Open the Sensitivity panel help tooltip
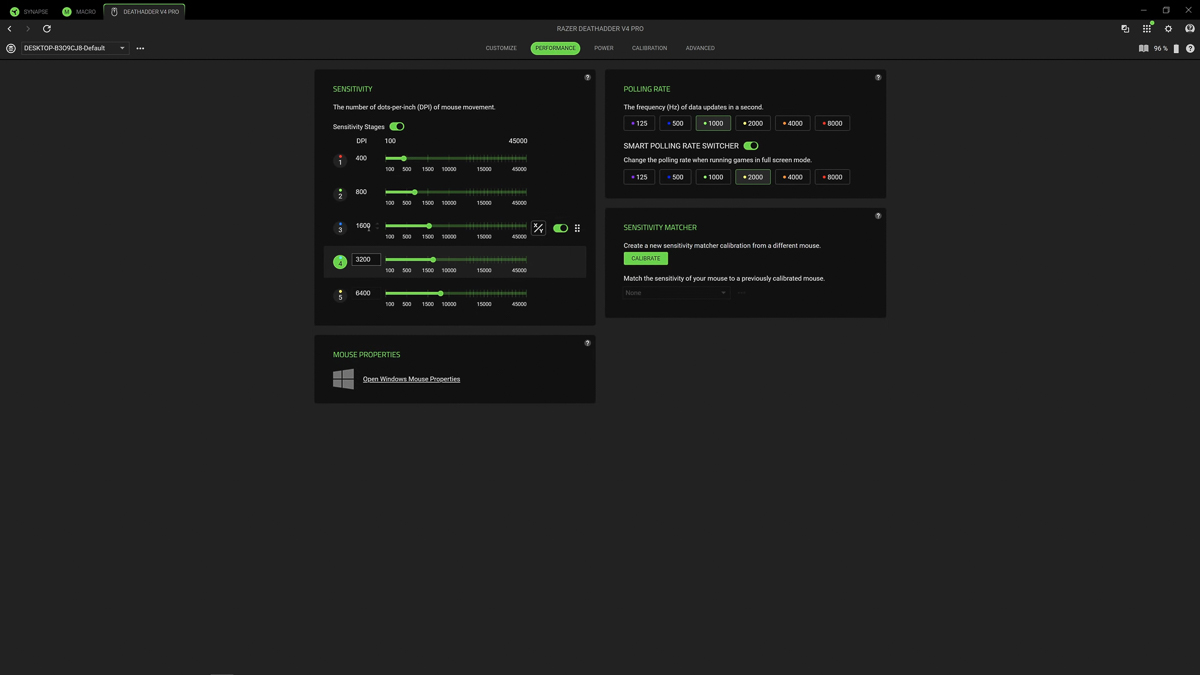 [587, 77]
